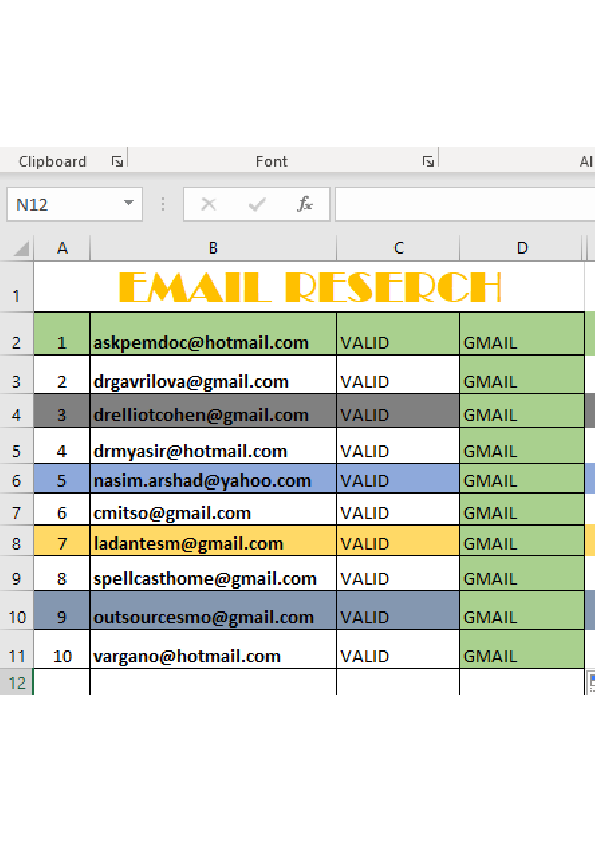Viewport: 595px width, 842px height.
Task: Select row 2 header
Action: point(17,334)
